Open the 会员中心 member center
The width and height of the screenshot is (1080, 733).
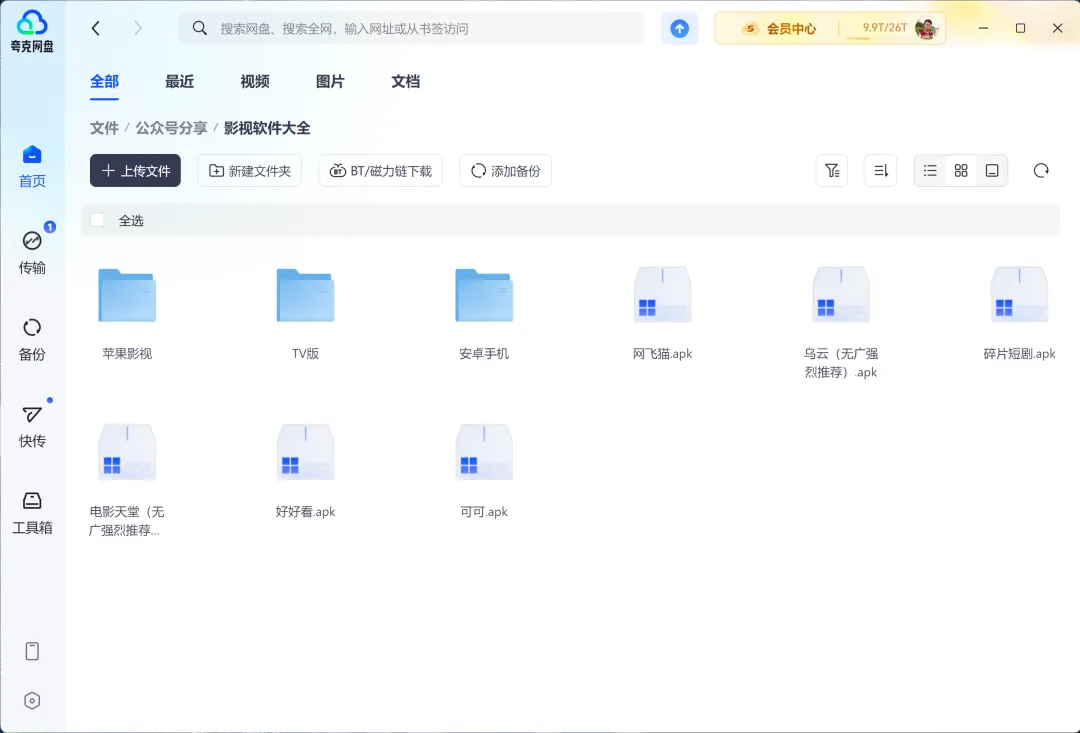779,28
